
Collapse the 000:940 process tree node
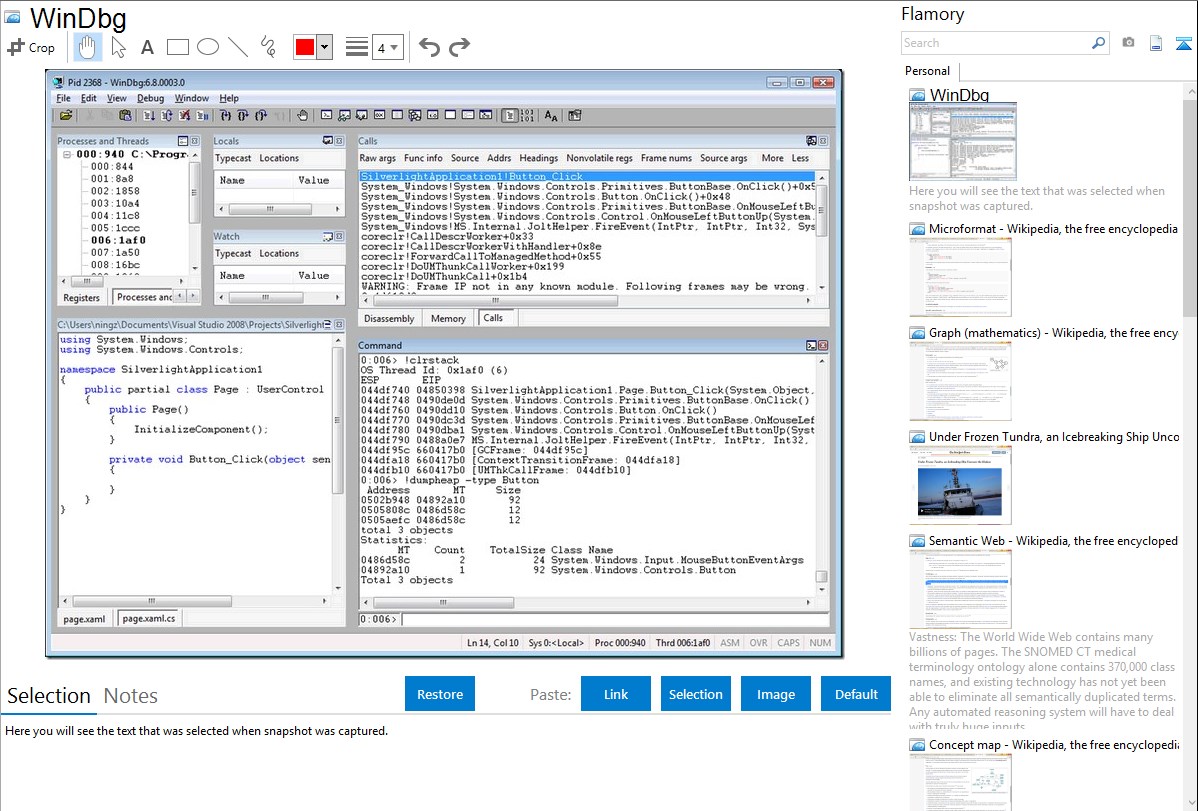point(67,154)
